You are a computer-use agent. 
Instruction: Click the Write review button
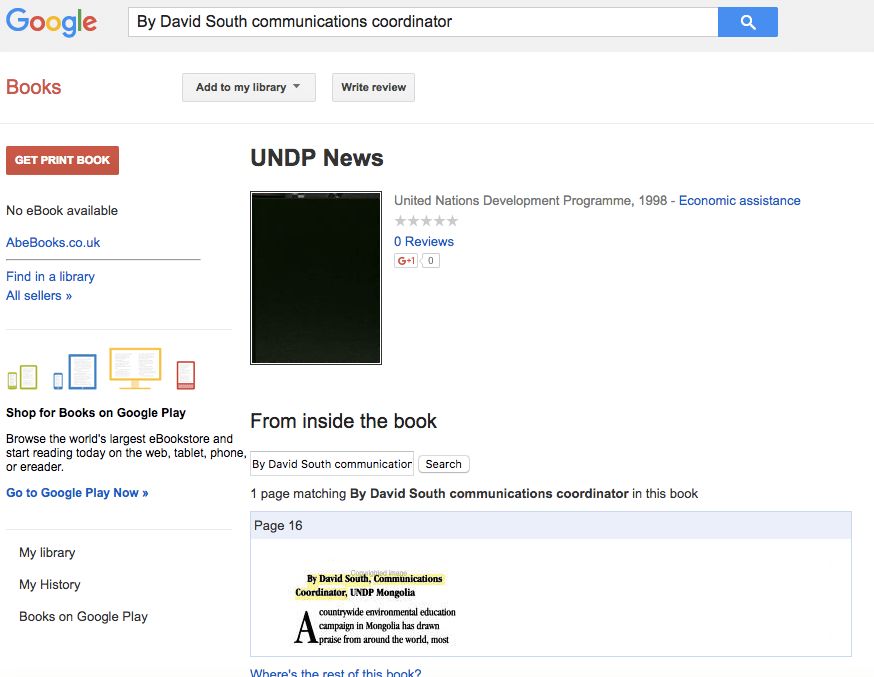click(373, 87)
